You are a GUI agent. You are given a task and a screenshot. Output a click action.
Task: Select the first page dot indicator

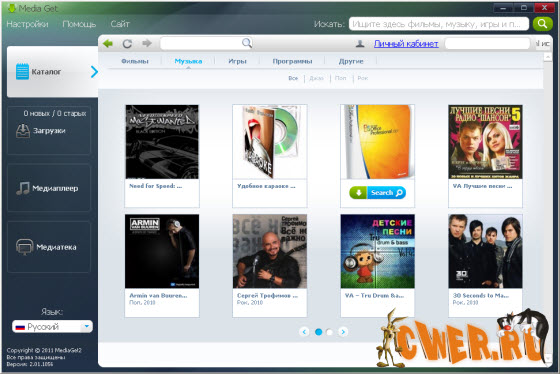click(x=318, y=332)
